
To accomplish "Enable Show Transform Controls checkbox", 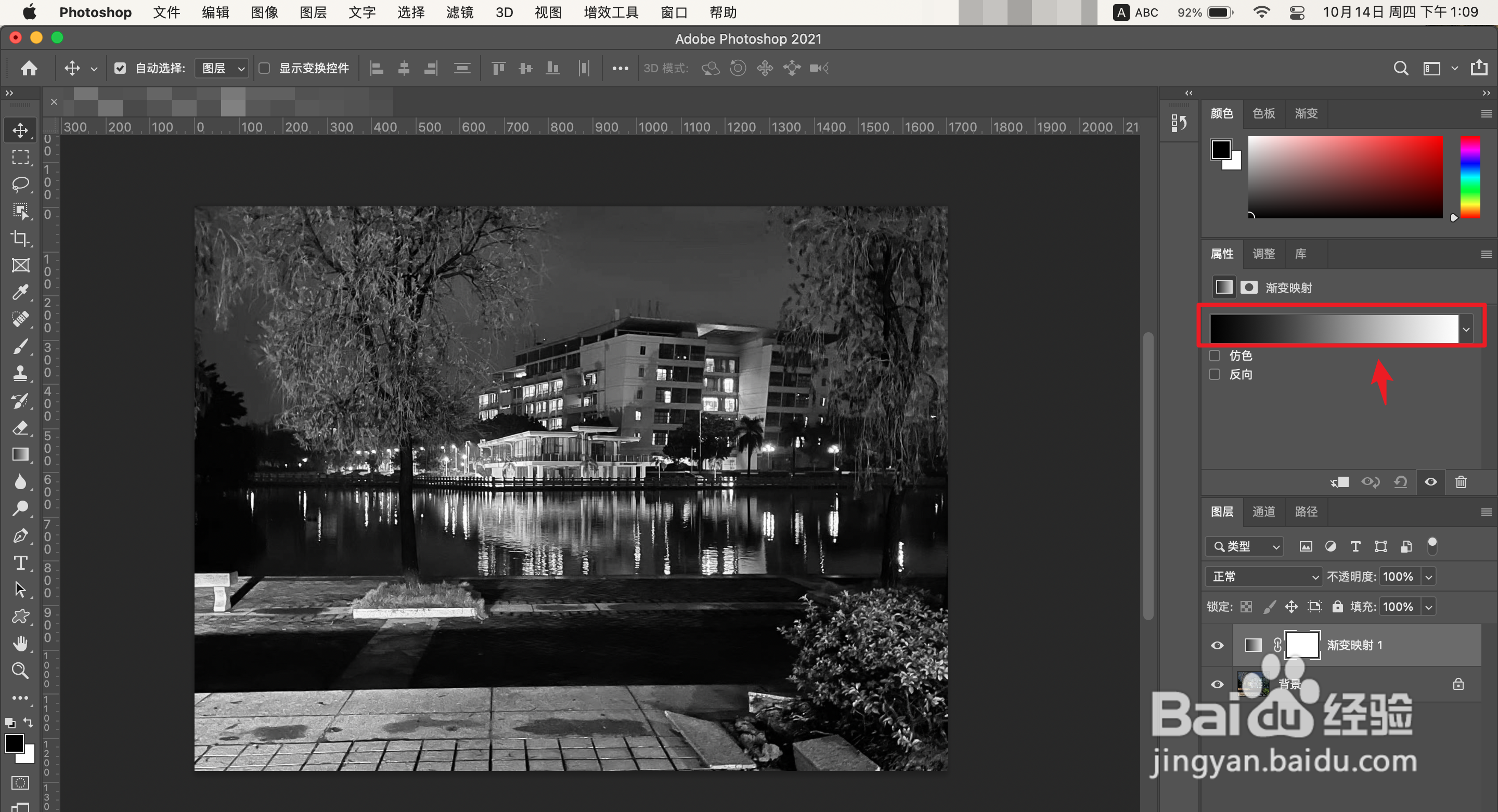I will [x=264, y=69].
